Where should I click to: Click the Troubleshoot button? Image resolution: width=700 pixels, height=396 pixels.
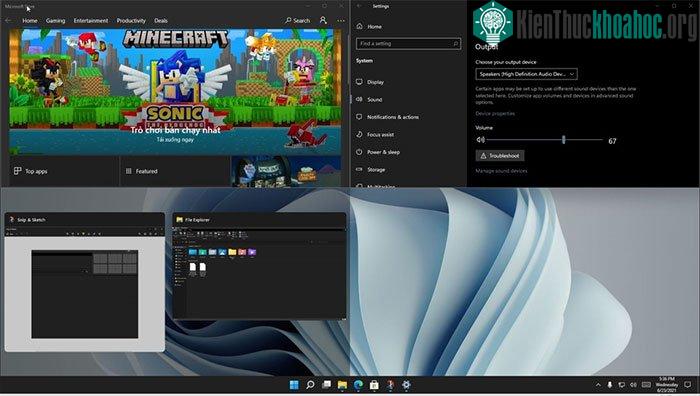500,156
